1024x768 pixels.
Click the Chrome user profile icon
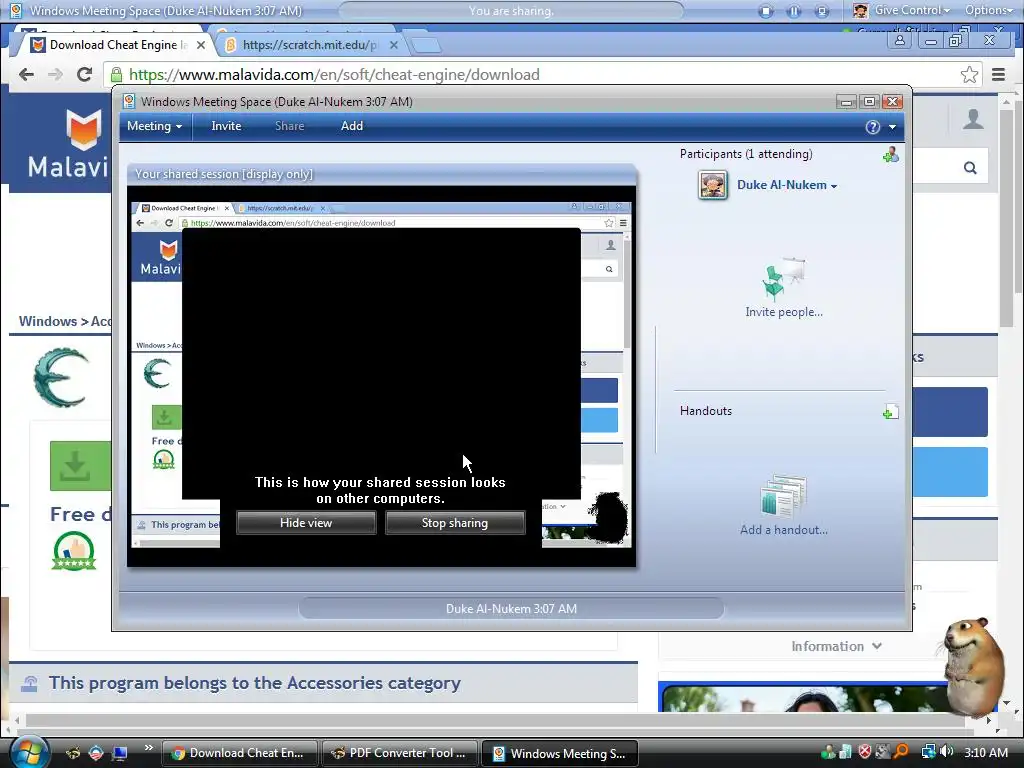(899, 40)
